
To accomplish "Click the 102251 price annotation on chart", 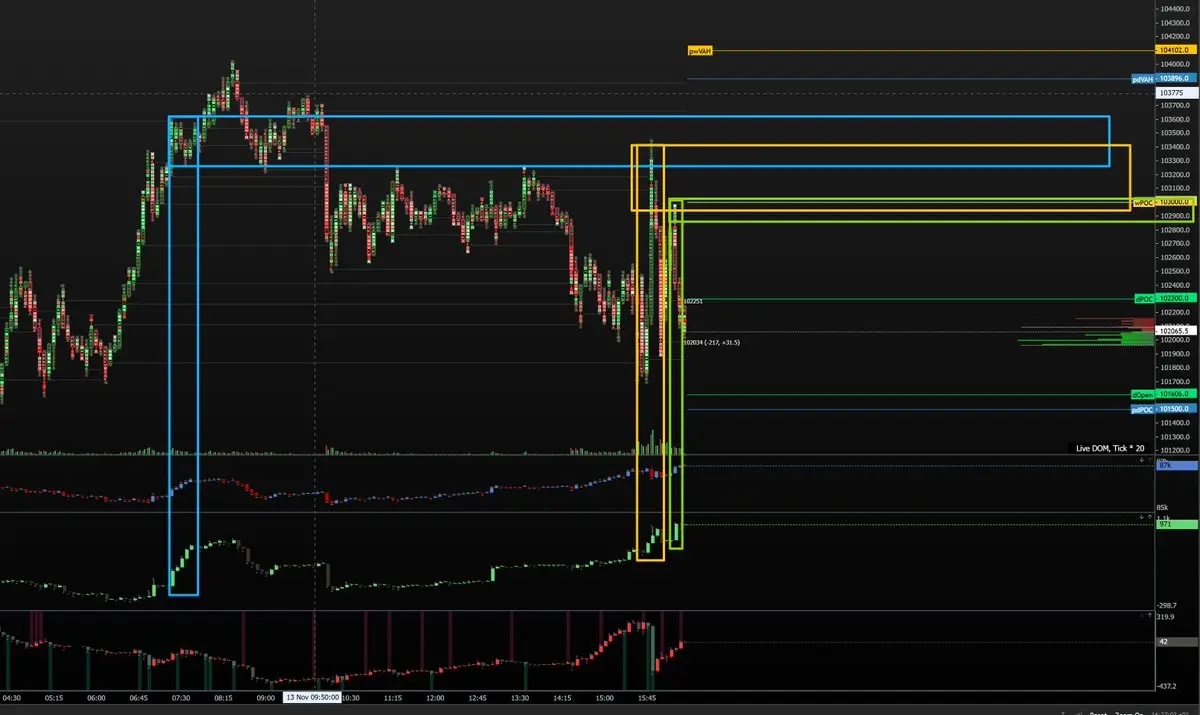I will click(x=694, y=300).
